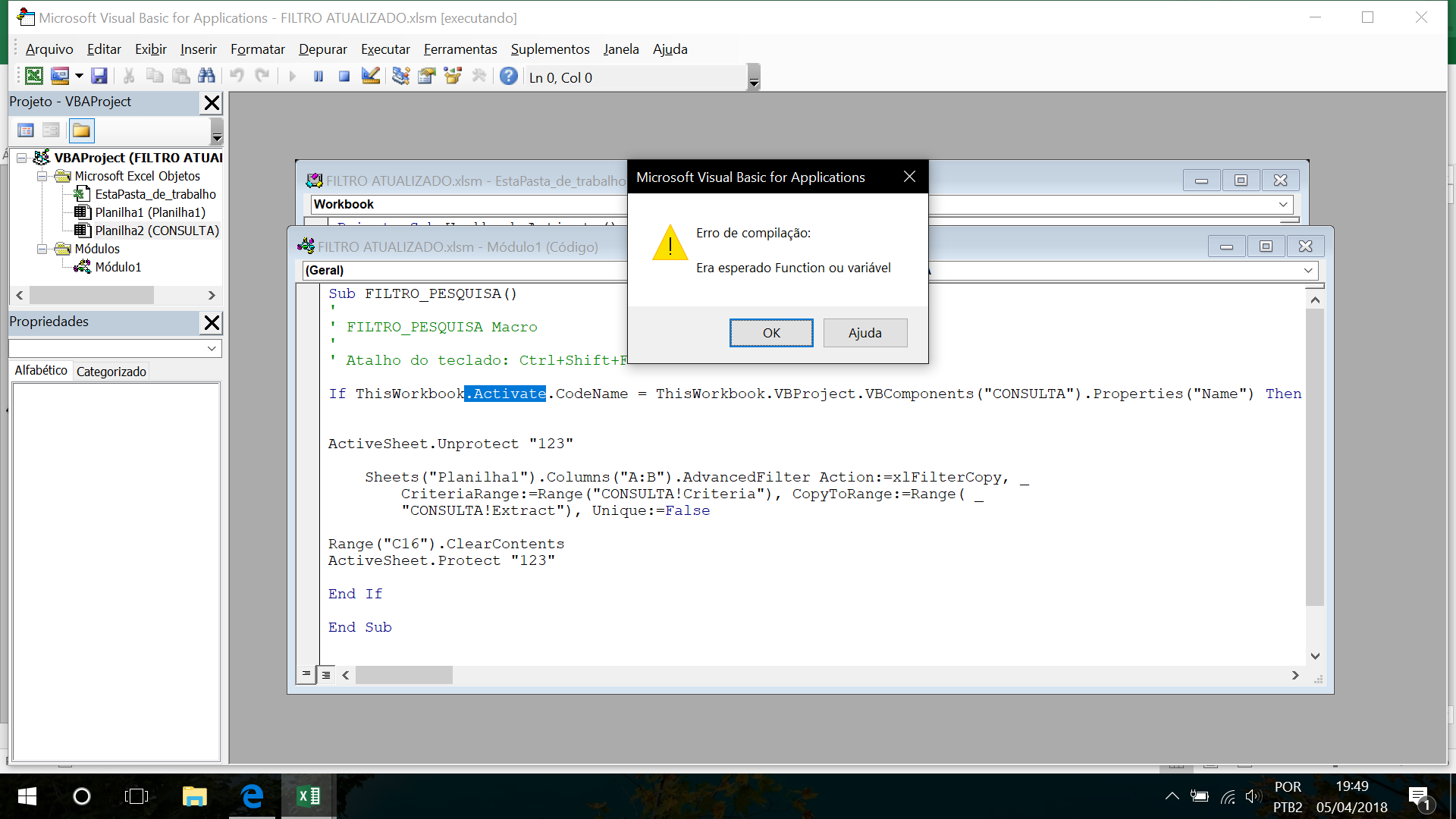This screenshot has width=1456, height=819.
Task: Click the Insert UserForm toolbar icon
Action: coord(60,76)
